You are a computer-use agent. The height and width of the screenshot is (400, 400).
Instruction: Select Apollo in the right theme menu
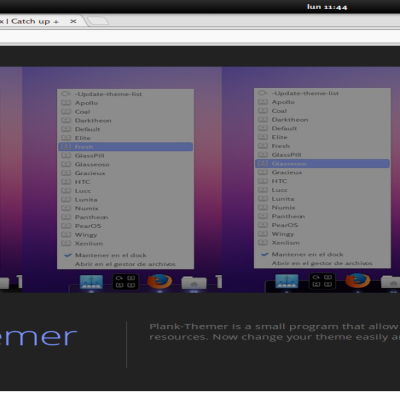322,102
